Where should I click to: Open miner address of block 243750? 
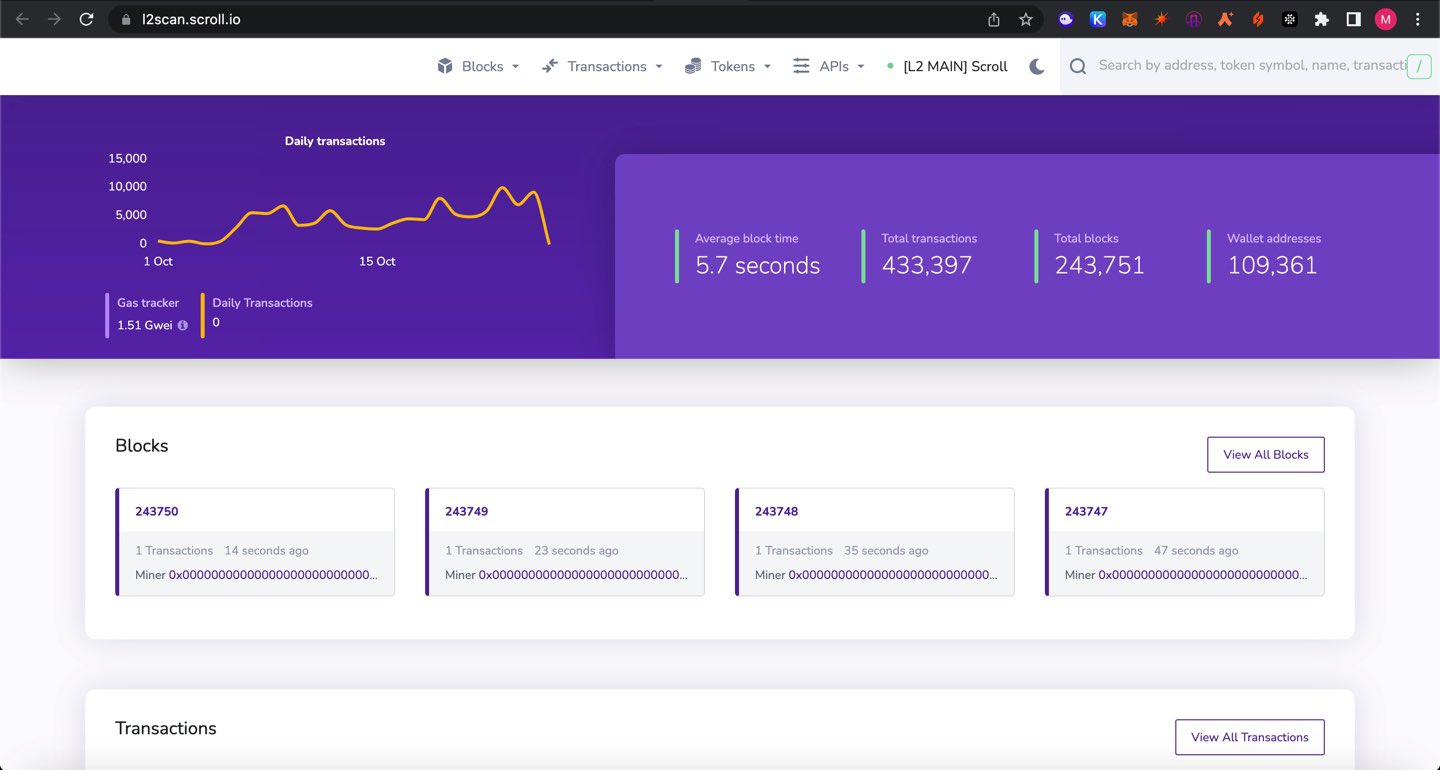coord(273,575)
